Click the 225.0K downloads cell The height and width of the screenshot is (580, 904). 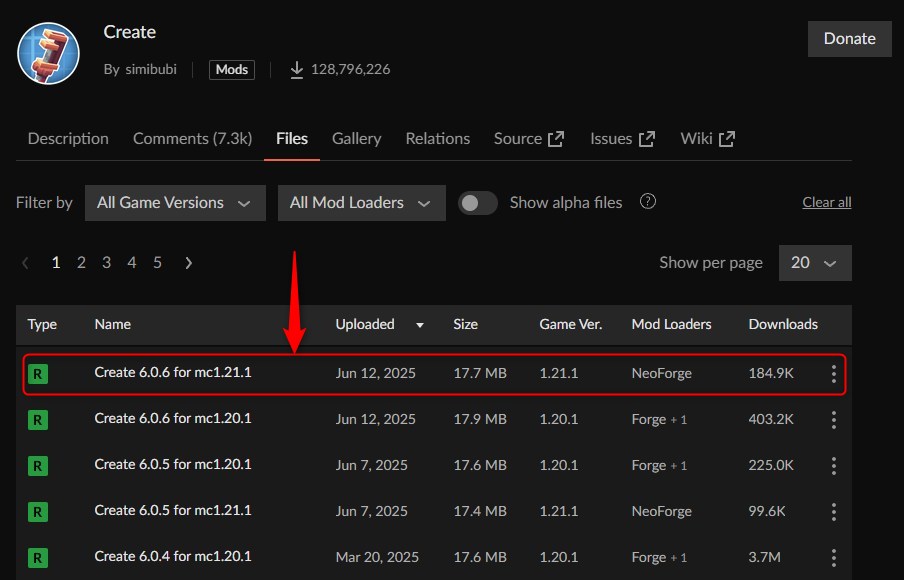click(x=771, y=465)
